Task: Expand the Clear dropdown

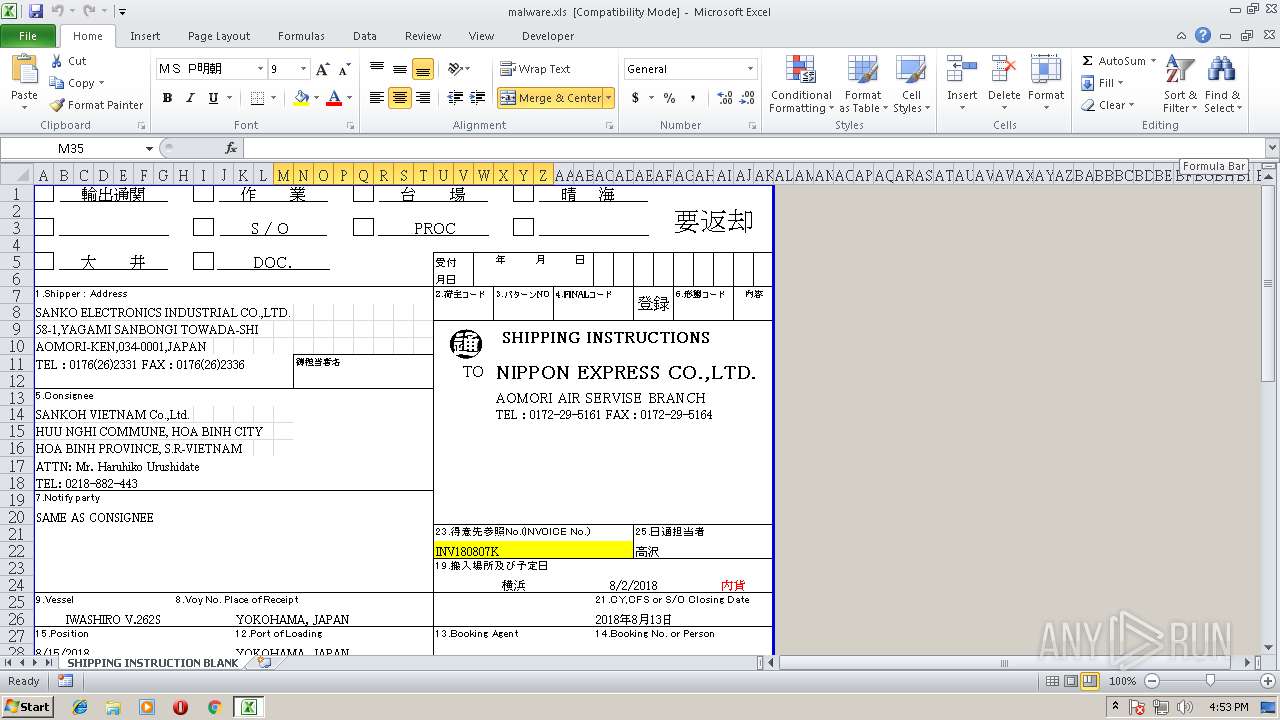Action: click(x=1131, y=105)
